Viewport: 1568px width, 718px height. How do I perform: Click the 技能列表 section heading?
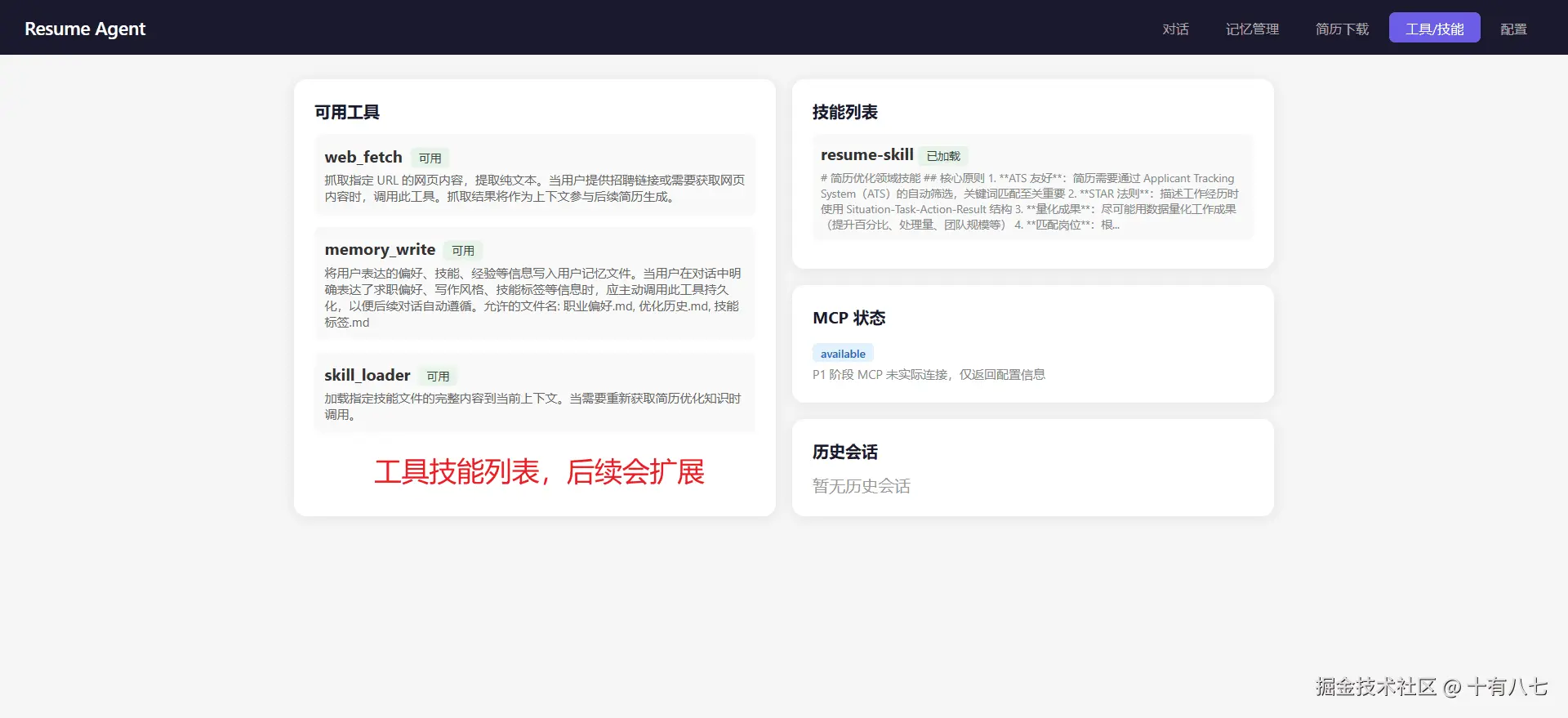844,112
